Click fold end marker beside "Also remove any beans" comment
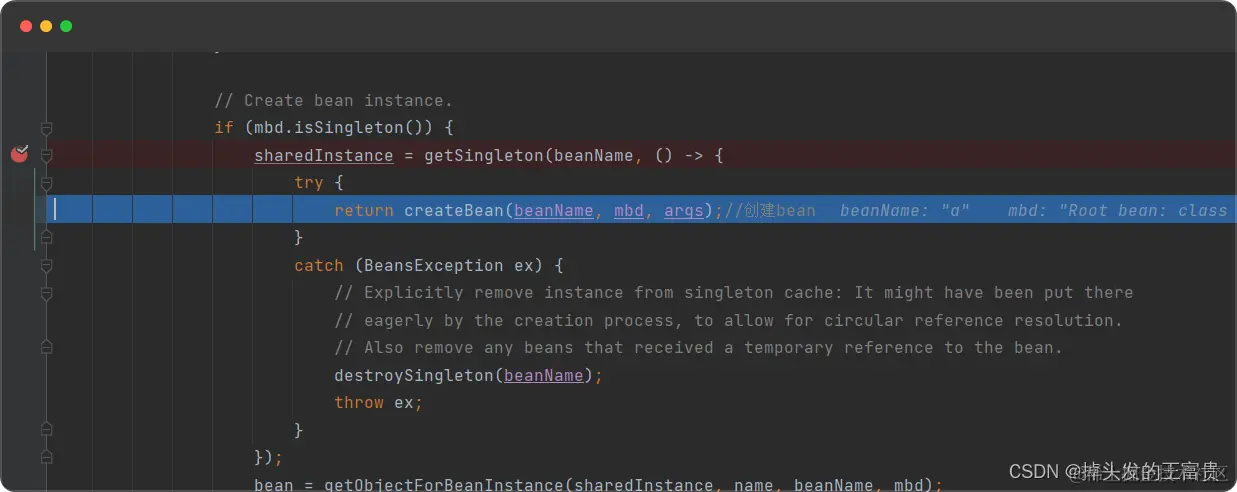 click(x=46, y=348)
